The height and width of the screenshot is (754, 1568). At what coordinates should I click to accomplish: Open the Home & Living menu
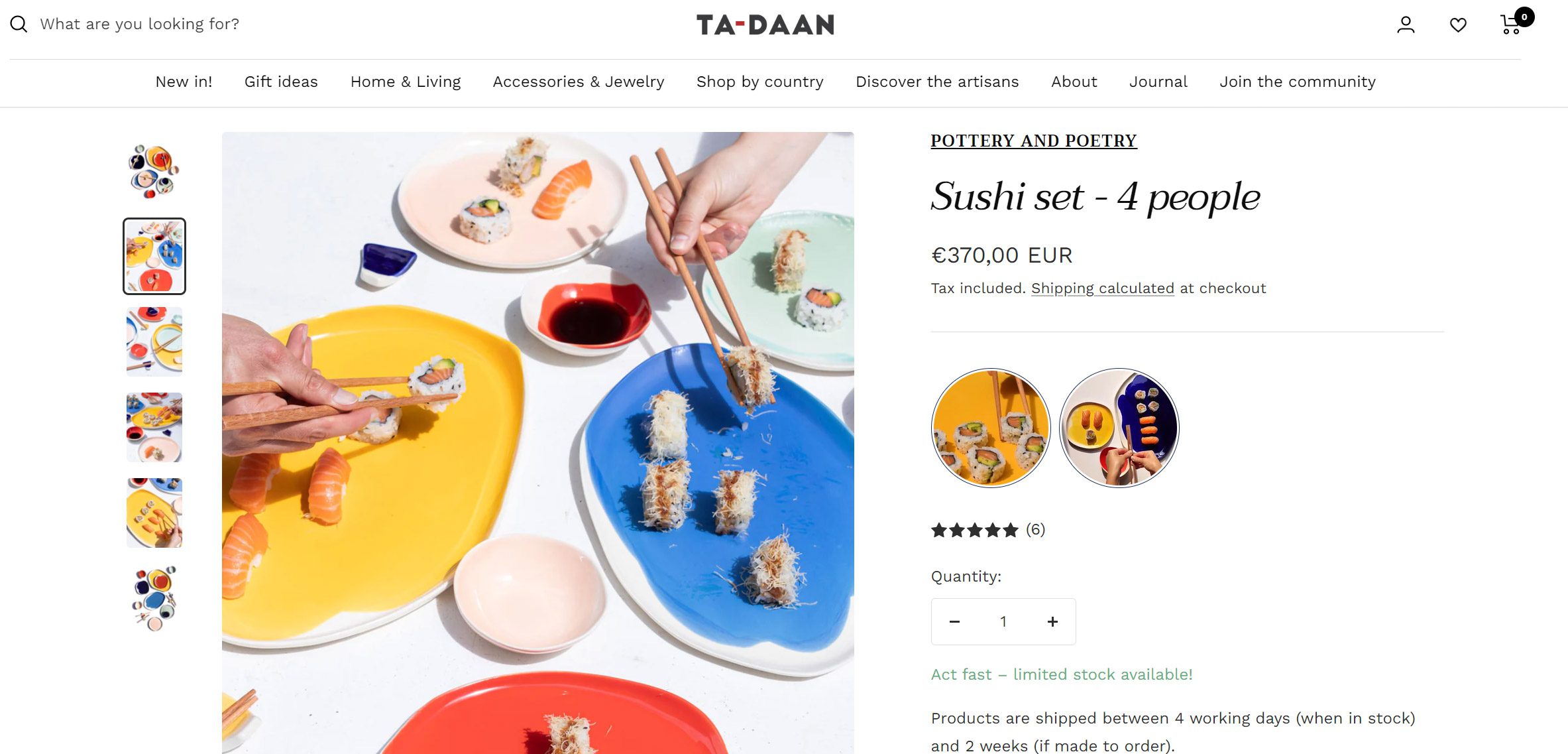click(406, 82)
